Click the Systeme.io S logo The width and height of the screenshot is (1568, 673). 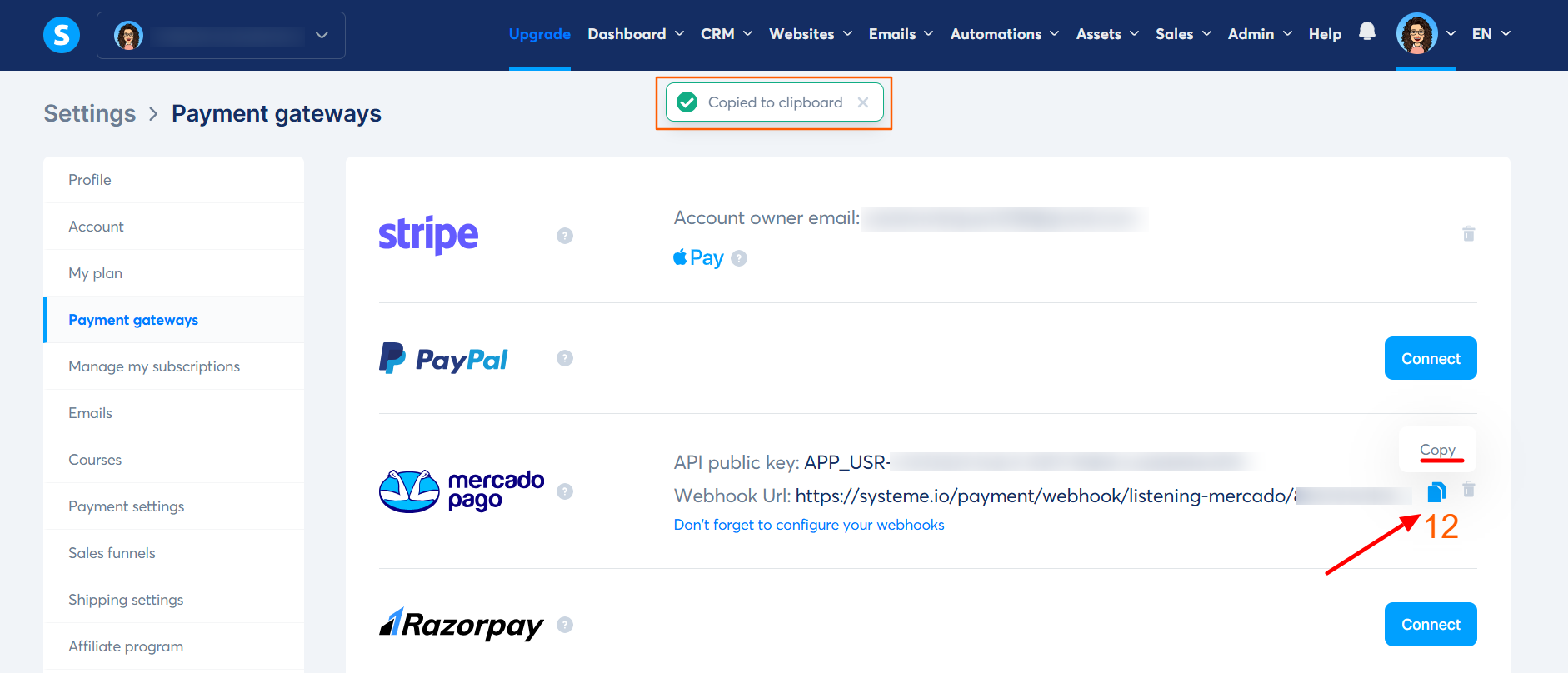tap(62, 35)
